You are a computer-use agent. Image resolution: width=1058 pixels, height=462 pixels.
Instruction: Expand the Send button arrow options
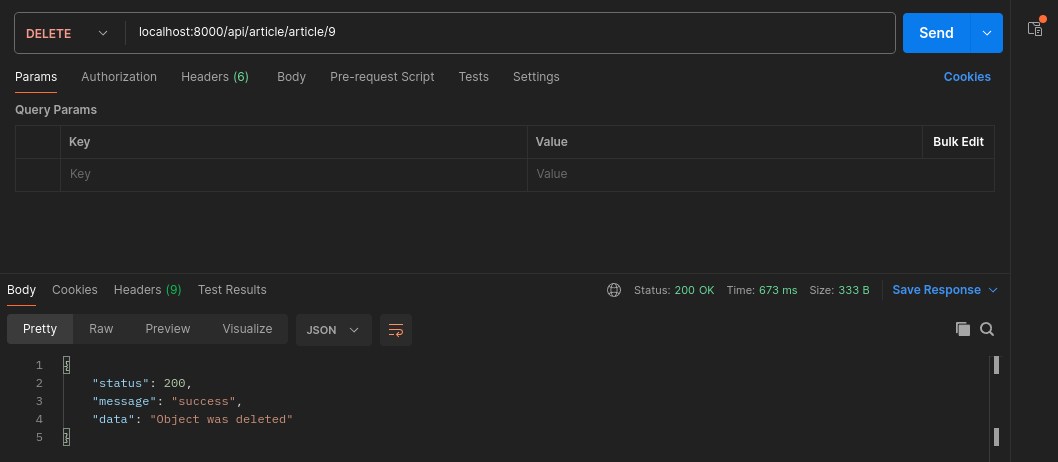(987, 33)
